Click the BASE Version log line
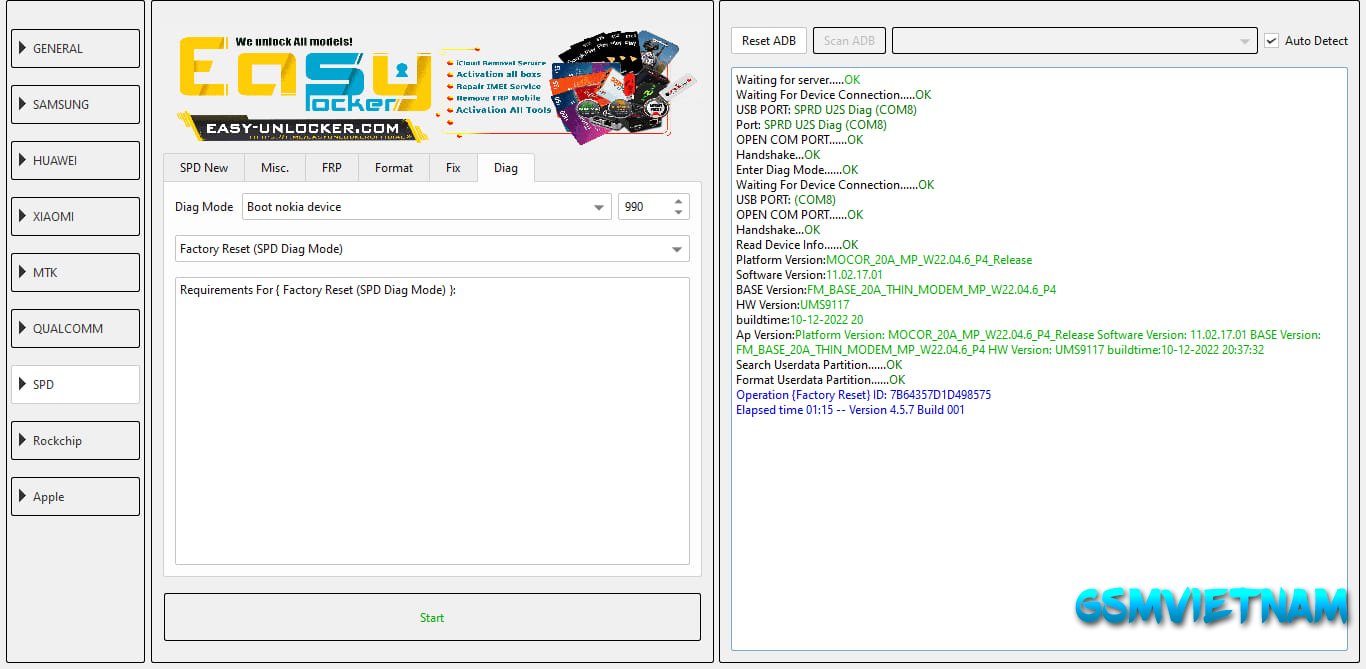The height and width of the screenshot is (669, 1366). click(896, 290)
